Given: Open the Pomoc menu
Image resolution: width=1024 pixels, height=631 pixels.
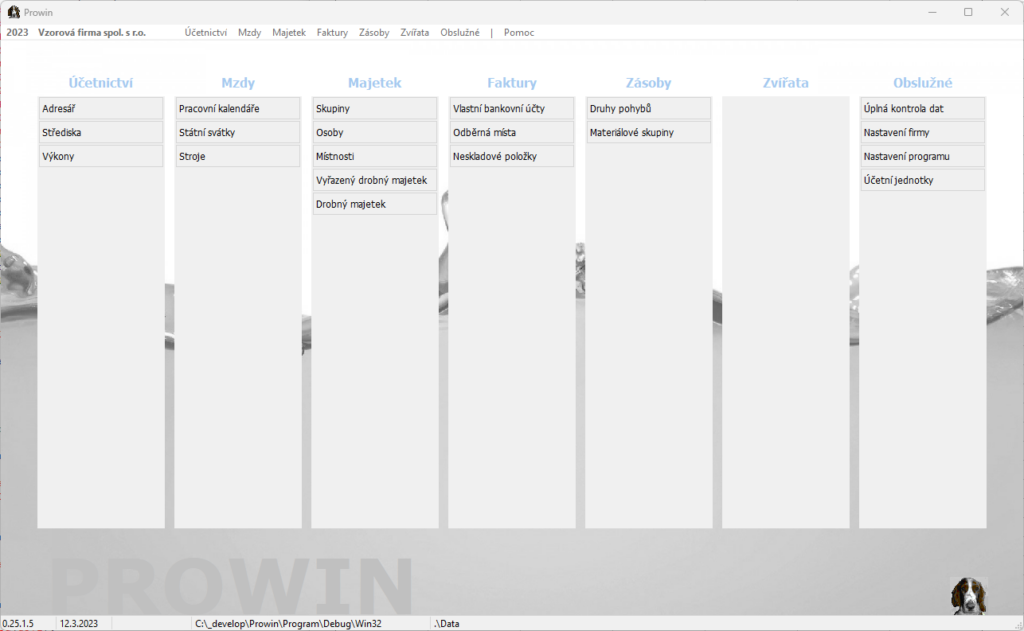Looking at the screenshot, I should pyautogui.click(x=519, y=33).
